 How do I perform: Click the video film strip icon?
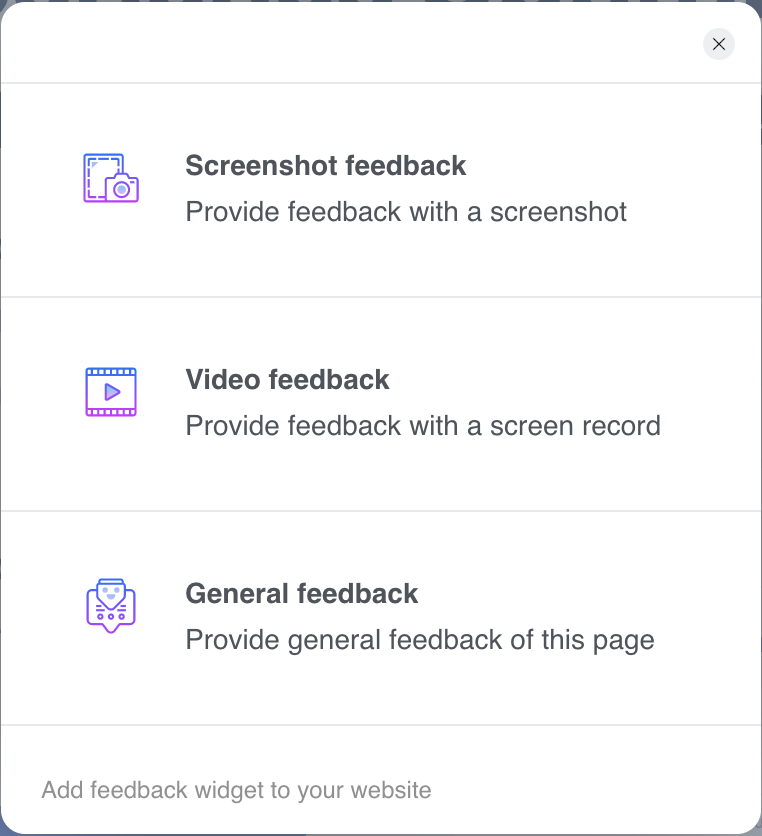coord(111,392)
